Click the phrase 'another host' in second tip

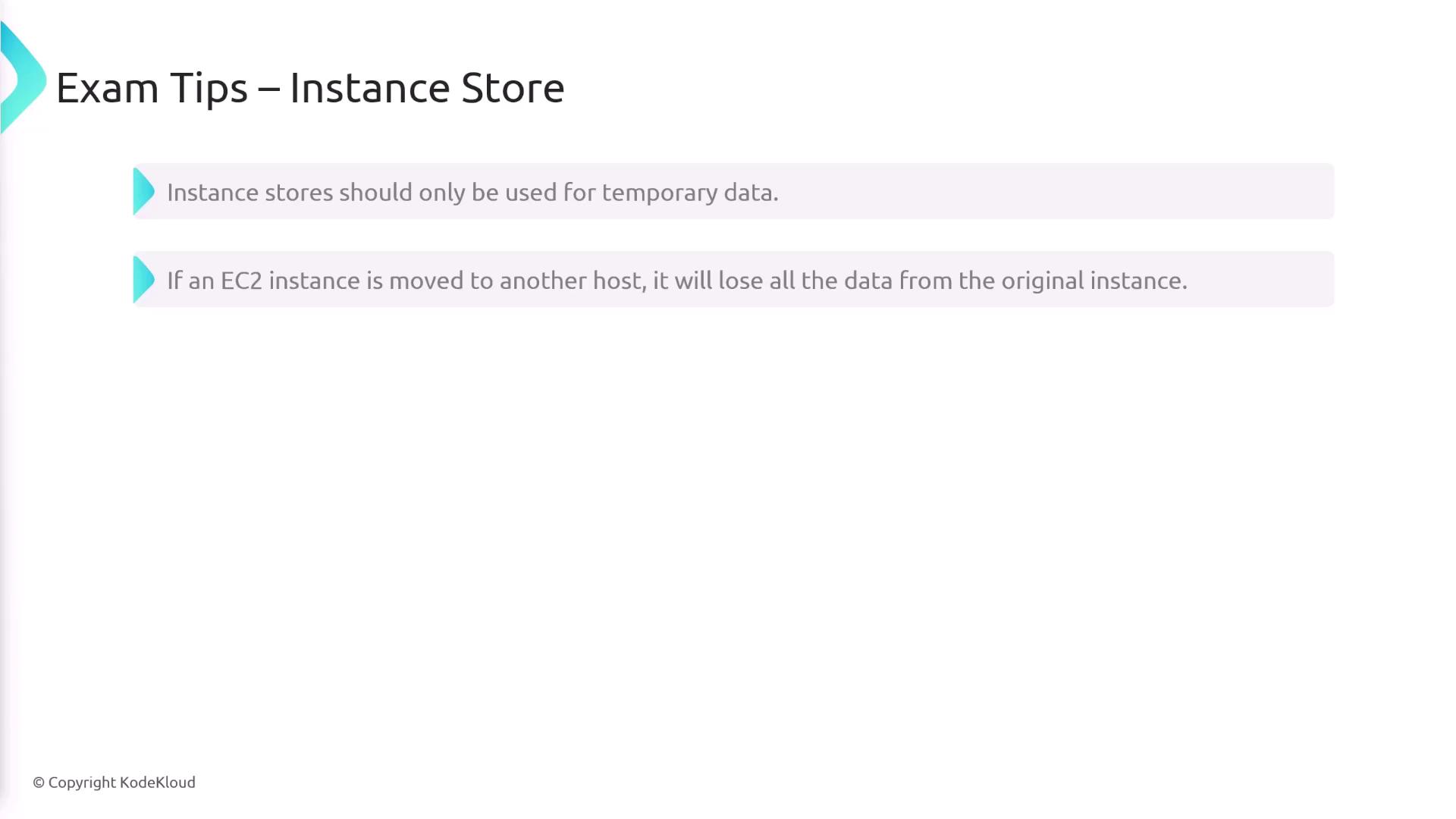pyautogui.click(x=573, y=281)
